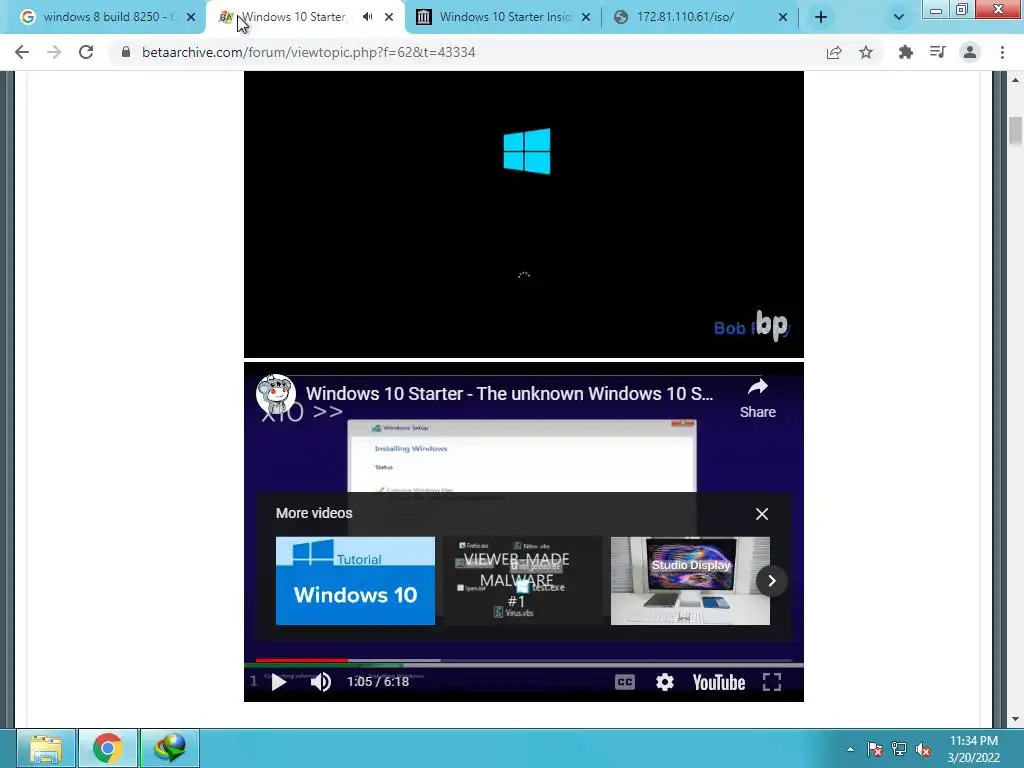Open the Viewer-Made Malware #1 thumbnail
This screenshot has width=1024, height=768.
click(522, 581)
